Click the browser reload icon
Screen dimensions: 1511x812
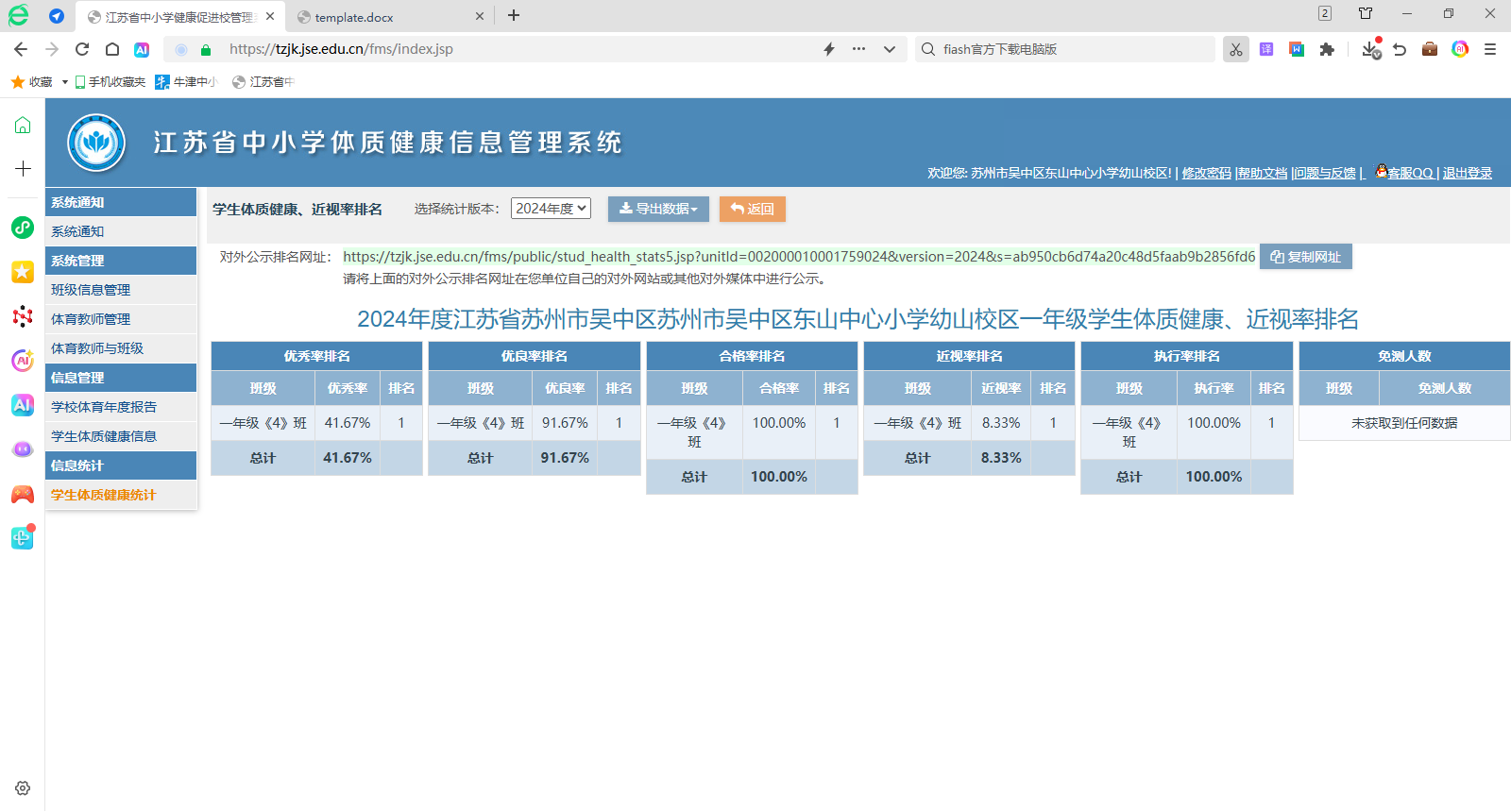click(x=82, y=49)
